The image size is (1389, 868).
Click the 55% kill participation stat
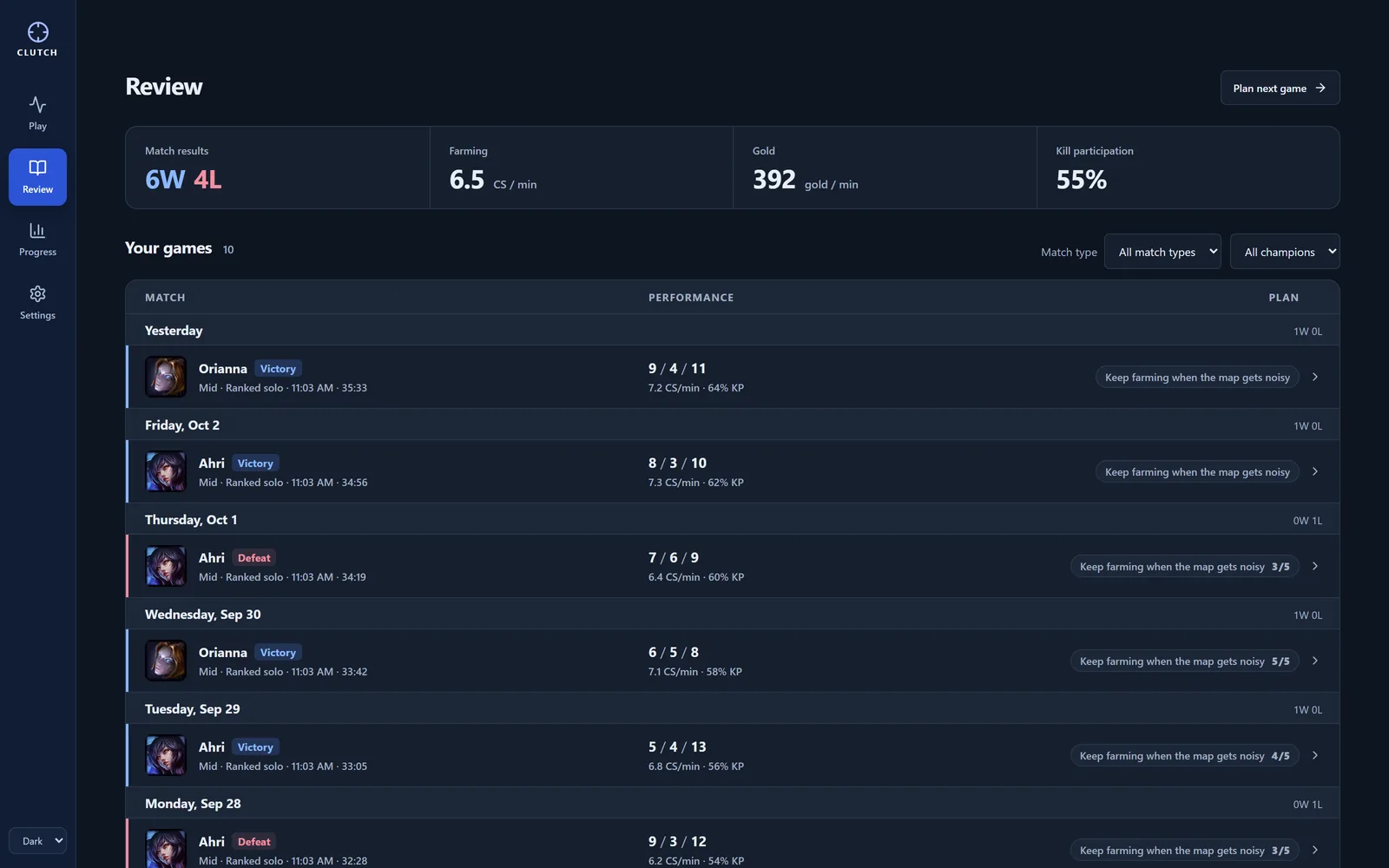click(x=1082, y=180)
